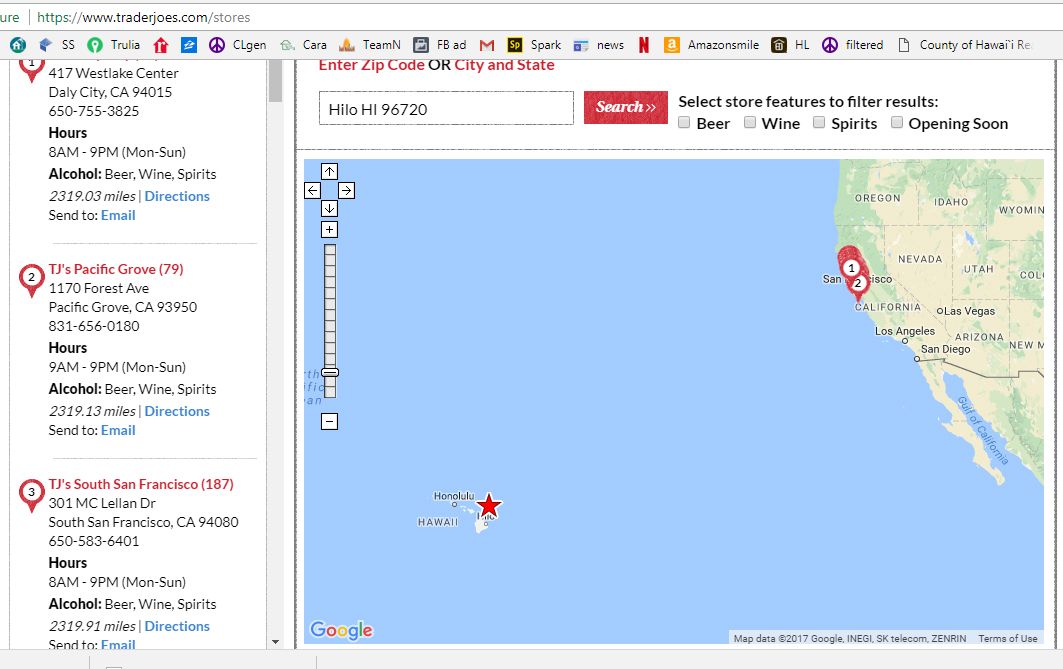Click the browser address bar URL
The width and height of the screenshot is (1063, 669).
pos(144,17)
